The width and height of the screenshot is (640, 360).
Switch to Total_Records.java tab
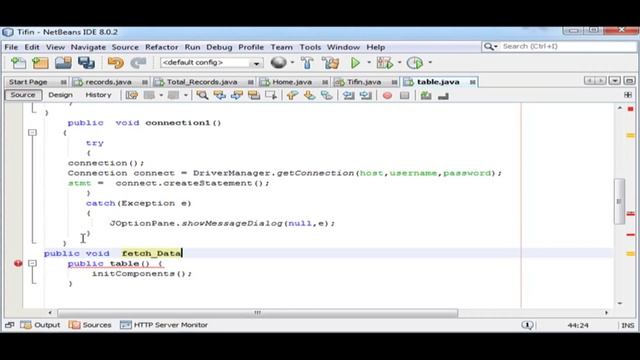pyautogui.click(x=202, y=82)
